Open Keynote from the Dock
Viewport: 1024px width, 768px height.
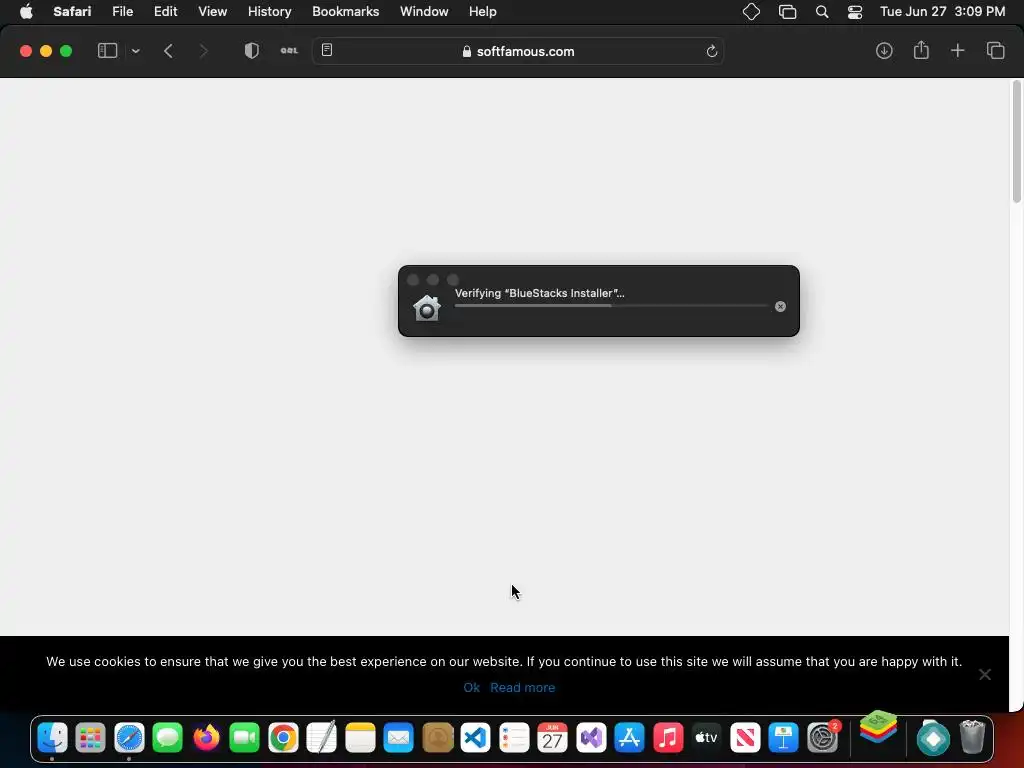784,738
